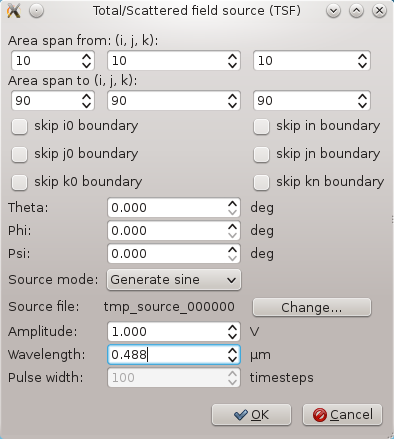Confirm the dialog with OK
The width and height of the screenshot is (394, 439).
(251, 415)
